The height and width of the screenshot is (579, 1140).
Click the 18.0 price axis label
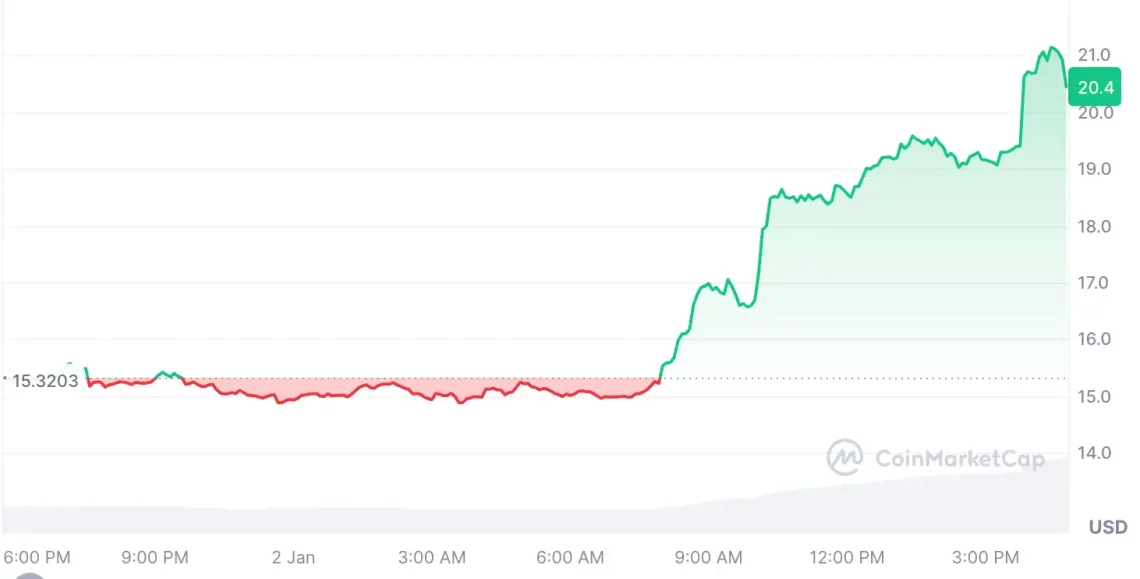point(1095,226)
